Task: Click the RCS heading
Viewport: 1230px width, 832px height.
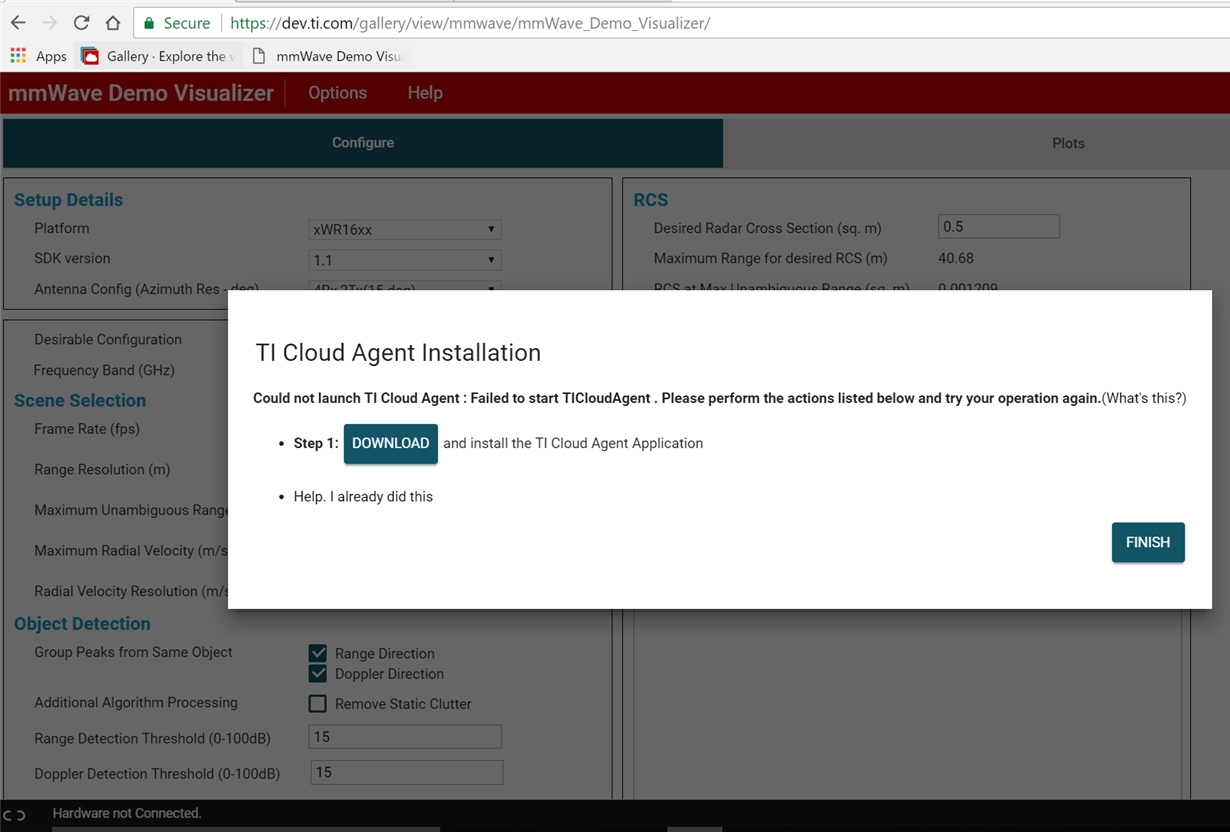Action: pyautogui.click(x=651, y=200)
